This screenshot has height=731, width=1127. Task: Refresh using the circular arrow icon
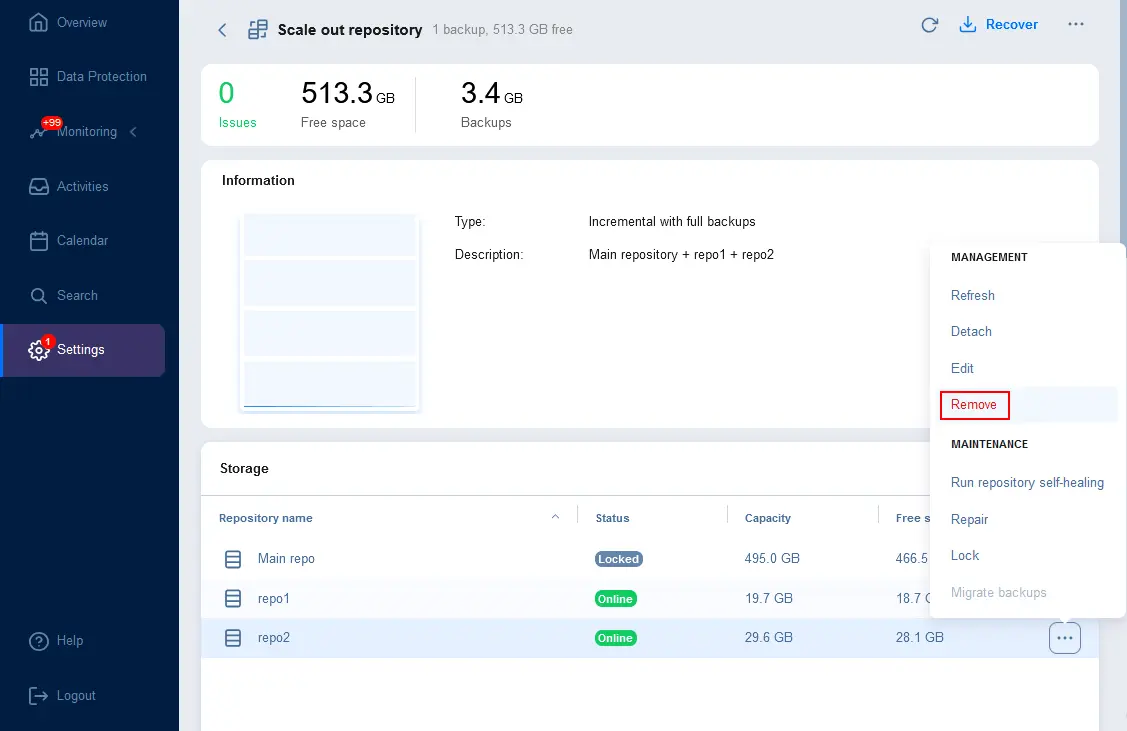tap(929, 25)
